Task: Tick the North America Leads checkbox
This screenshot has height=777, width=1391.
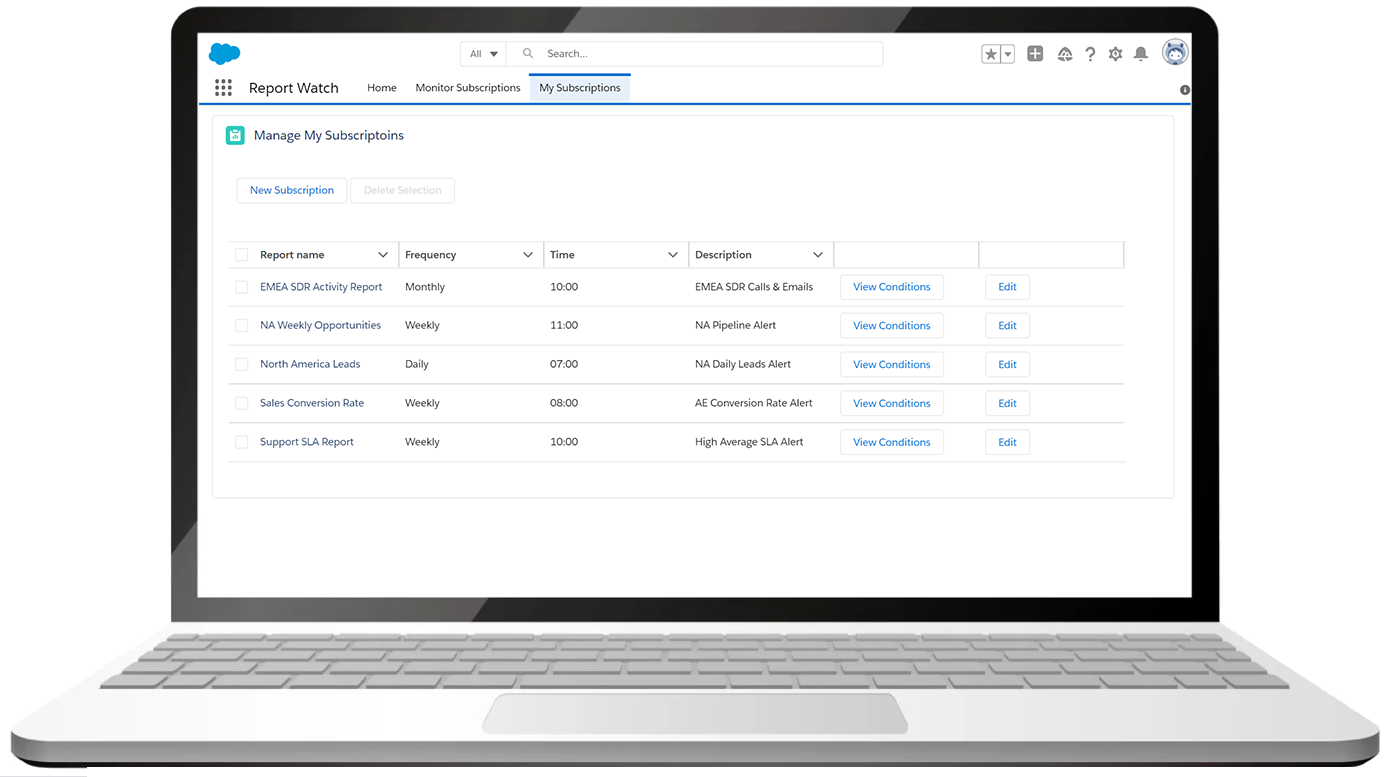Action: (241, 364)
